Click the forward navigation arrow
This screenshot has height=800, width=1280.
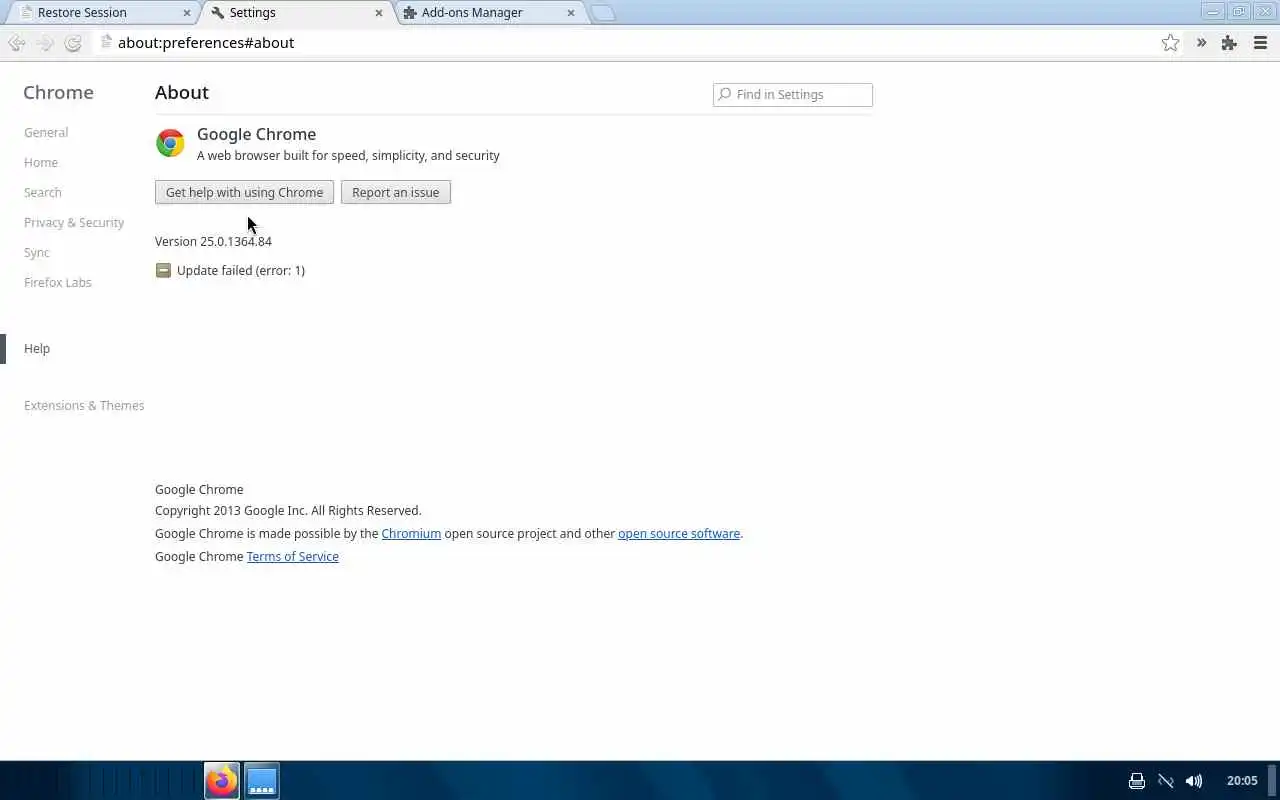(45, 43)
